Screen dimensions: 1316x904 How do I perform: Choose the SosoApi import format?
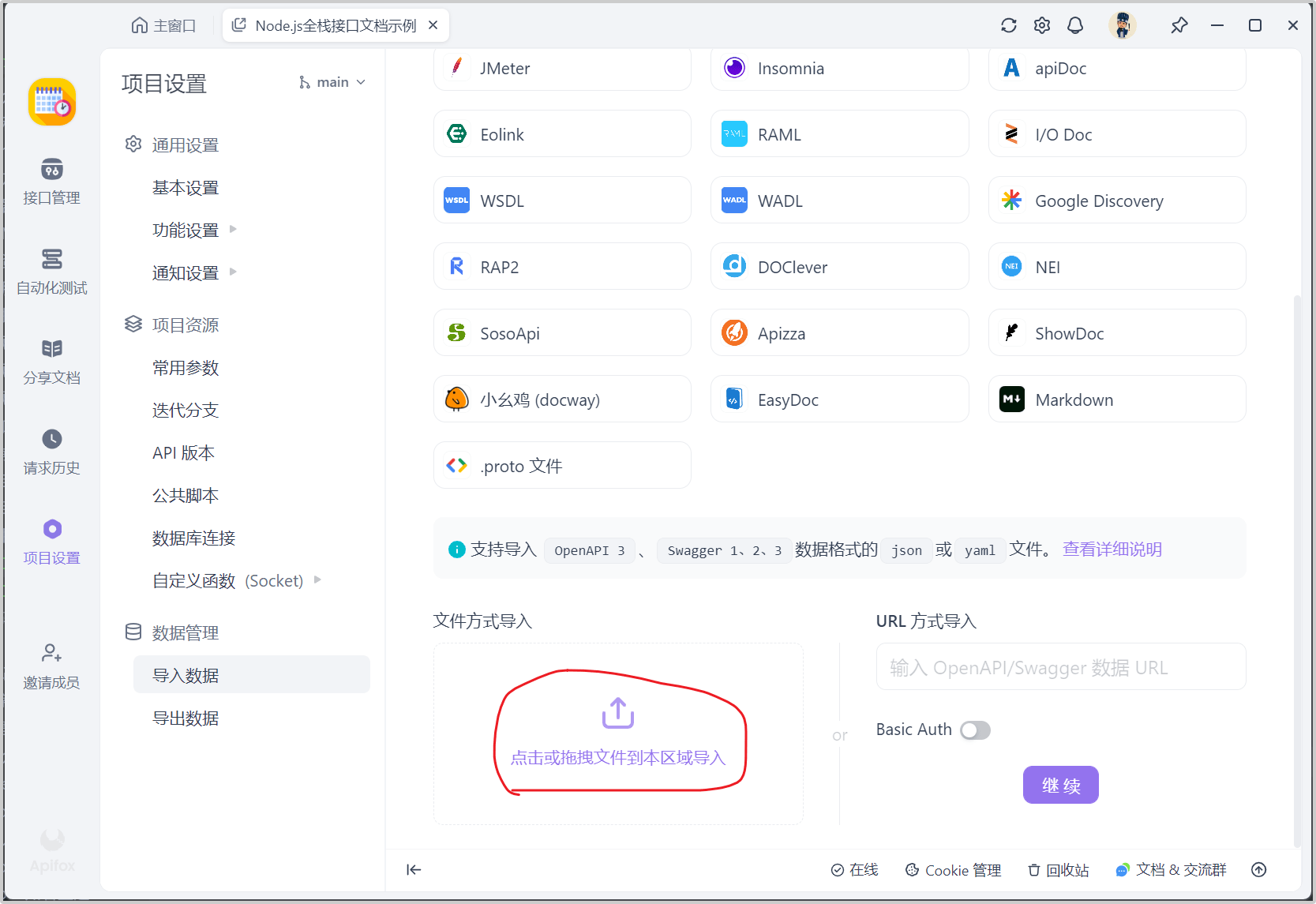[562, 332]
